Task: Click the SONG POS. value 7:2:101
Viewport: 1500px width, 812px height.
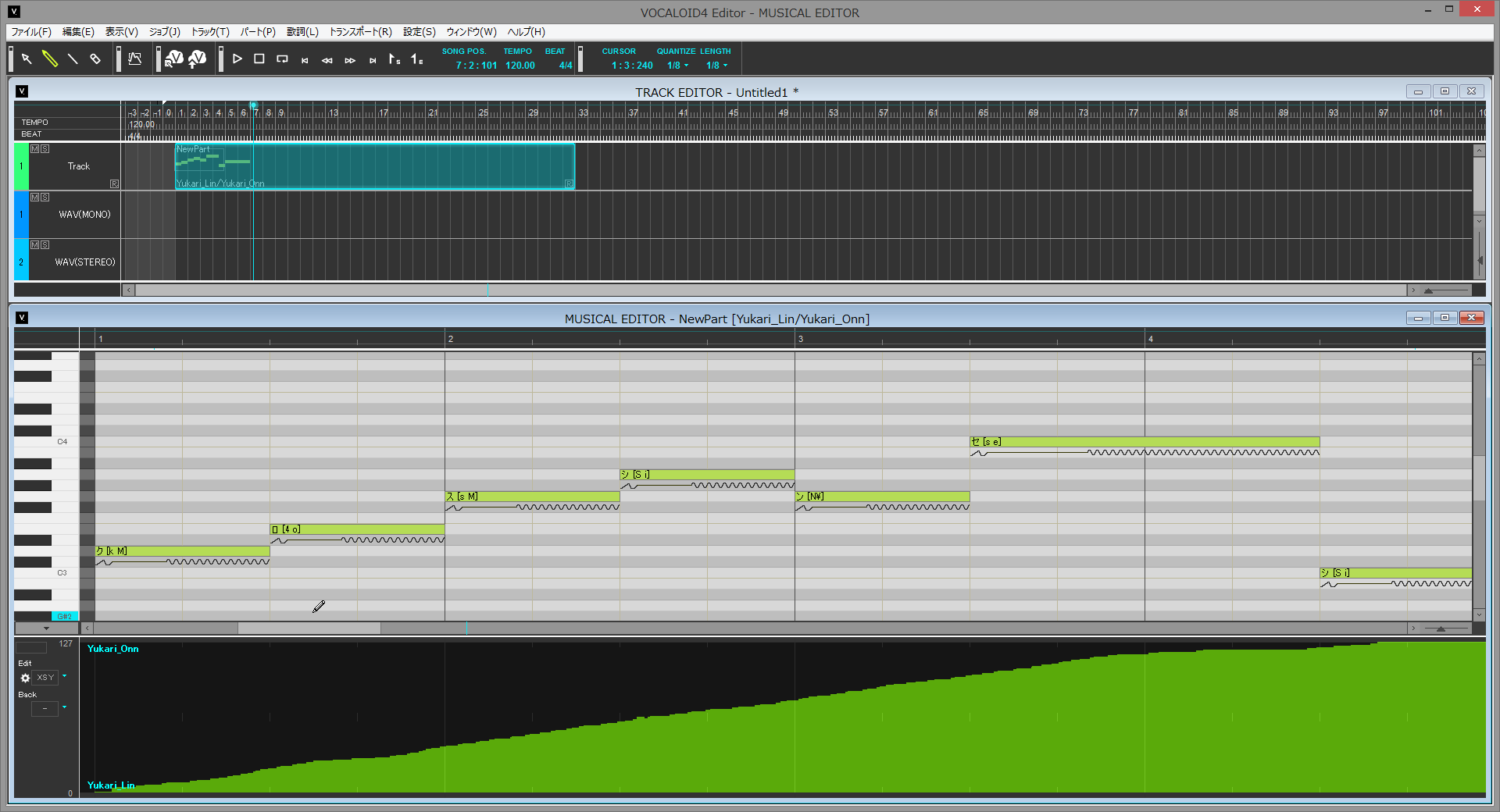Action: click(476, 66)
